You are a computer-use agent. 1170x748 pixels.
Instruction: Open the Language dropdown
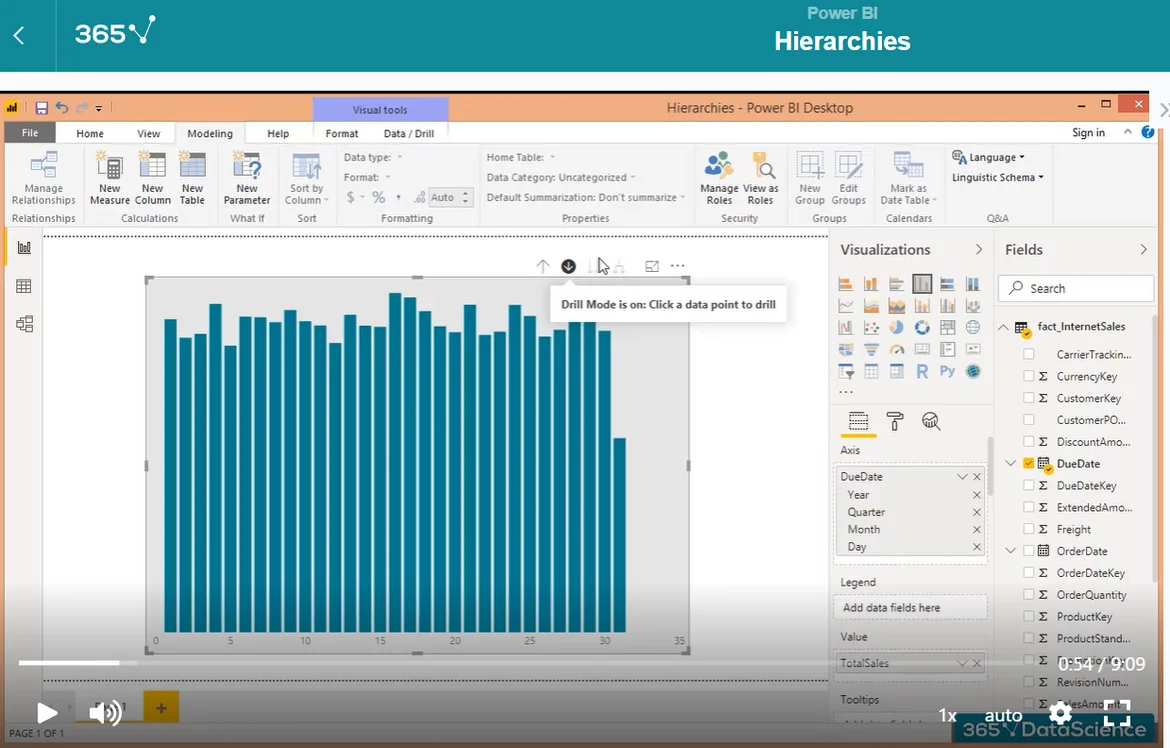[989, 157]
